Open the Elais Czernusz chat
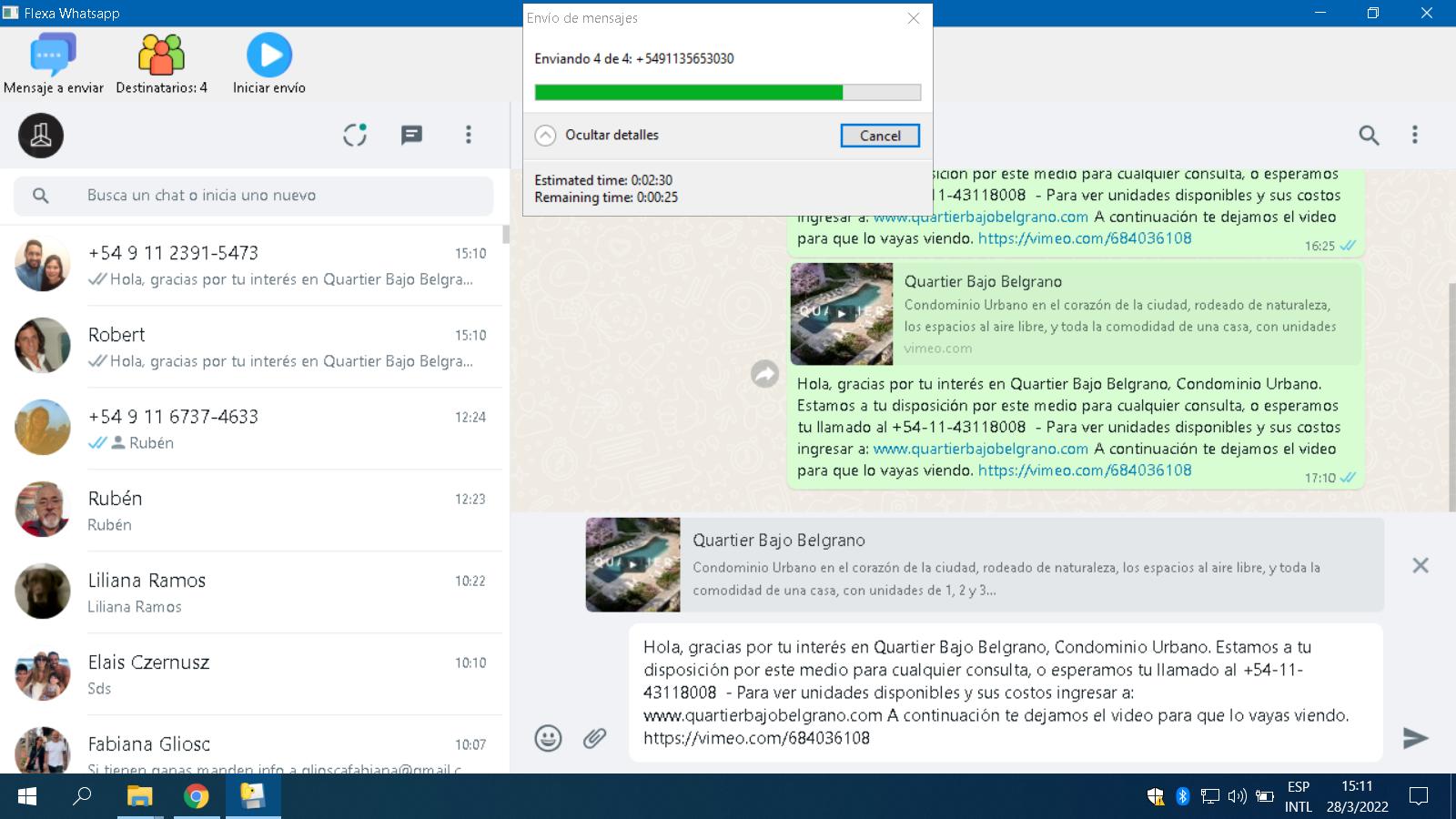 [251, 674]
